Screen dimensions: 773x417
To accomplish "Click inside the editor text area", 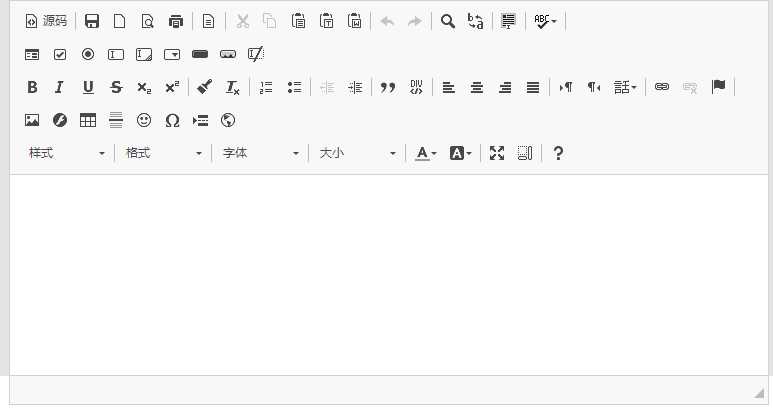I will [x=389, y=275].
